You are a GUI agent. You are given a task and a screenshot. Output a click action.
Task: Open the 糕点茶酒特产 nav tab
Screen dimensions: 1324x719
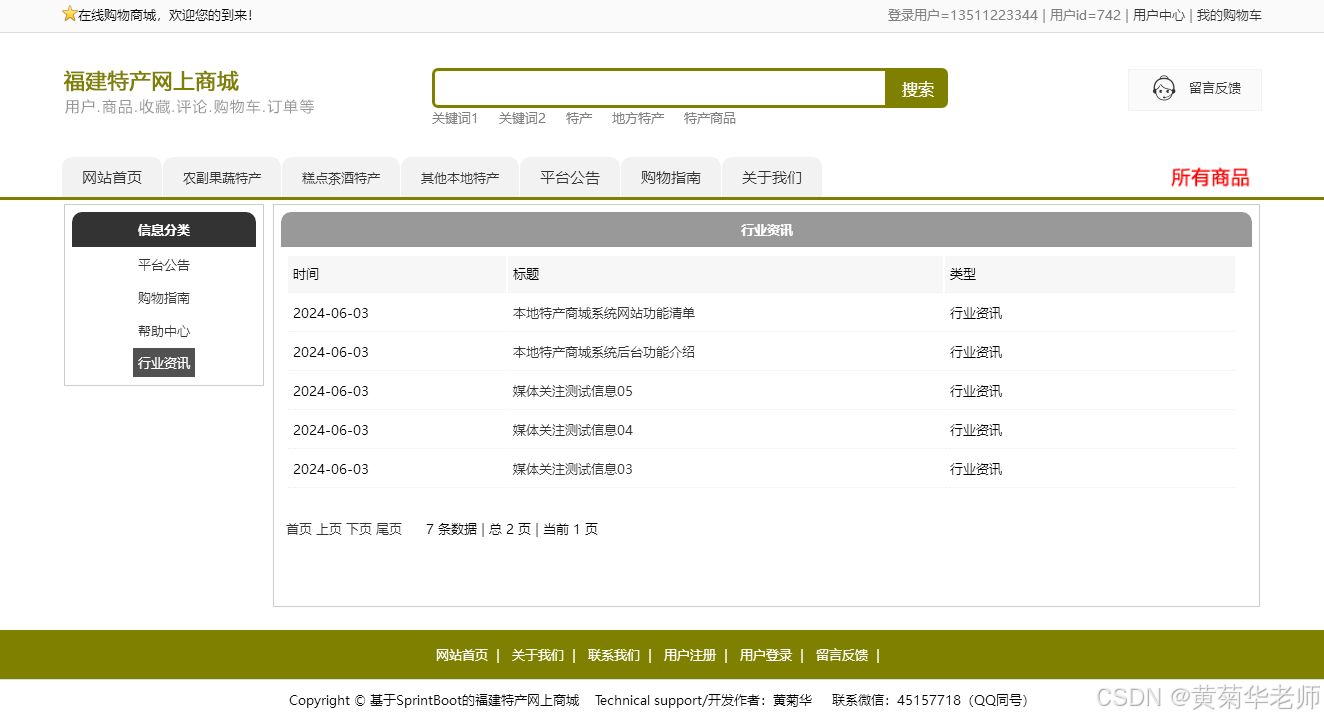[341, 178]
